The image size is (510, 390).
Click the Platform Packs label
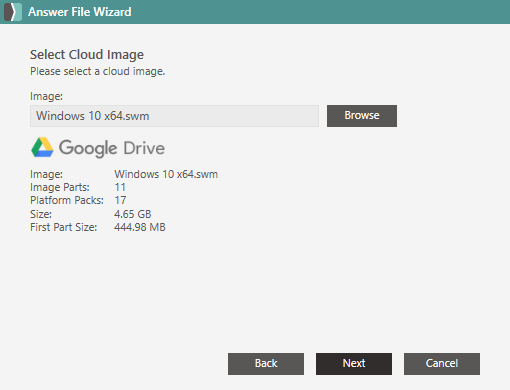click(67, 200)
